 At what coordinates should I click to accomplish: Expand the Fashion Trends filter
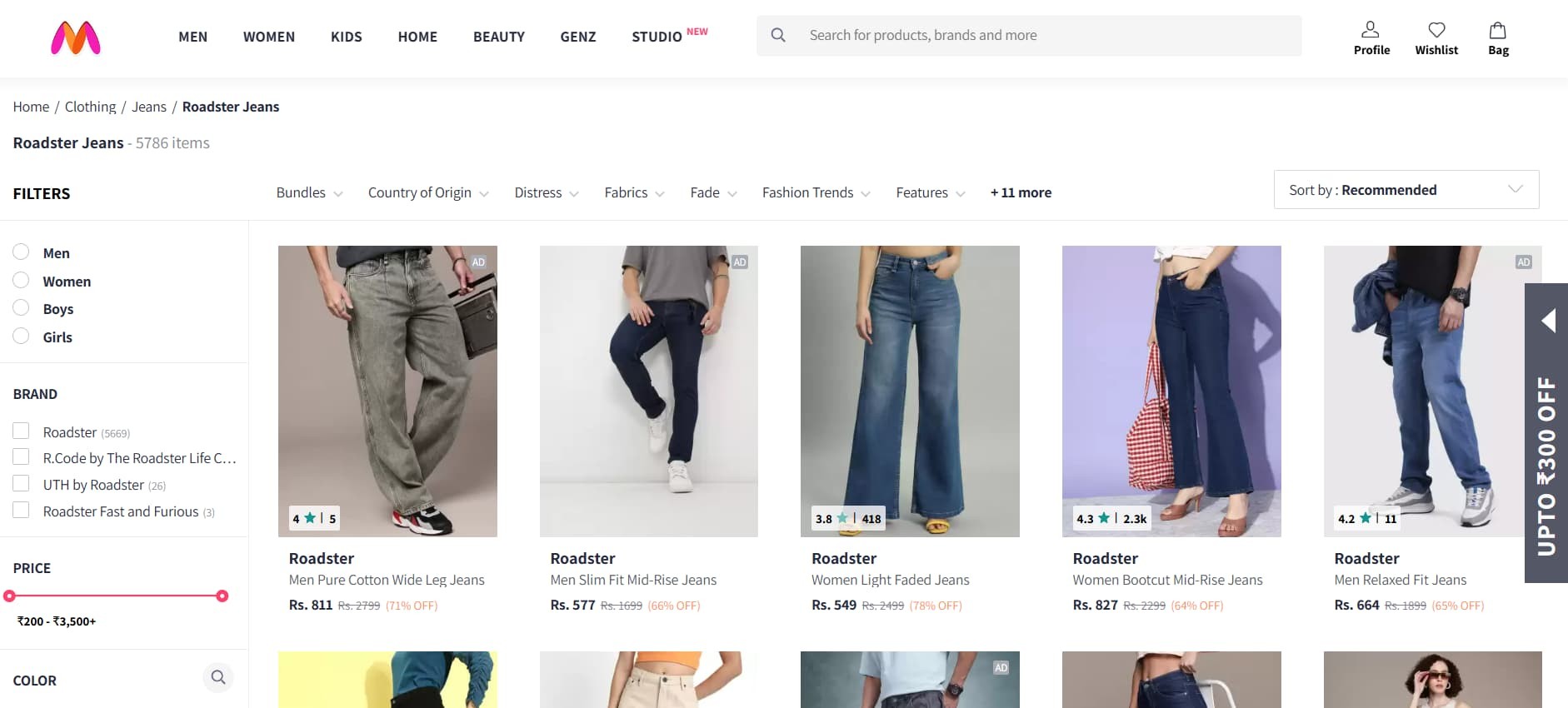[x=816, y=192]
